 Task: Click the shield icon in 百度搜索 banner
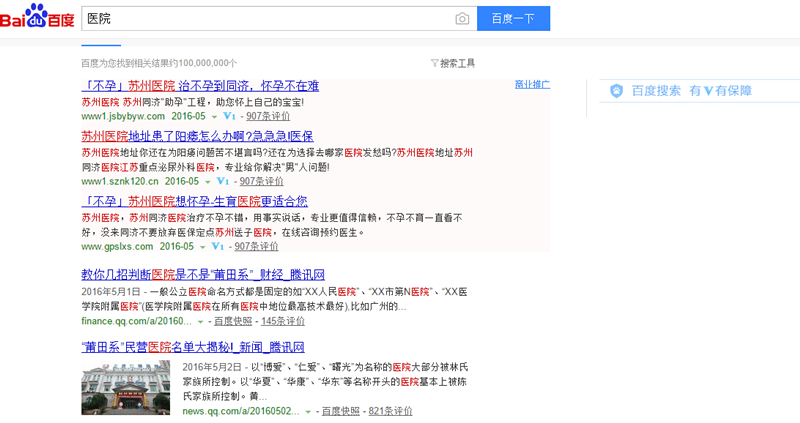click(x=616, y=91)
